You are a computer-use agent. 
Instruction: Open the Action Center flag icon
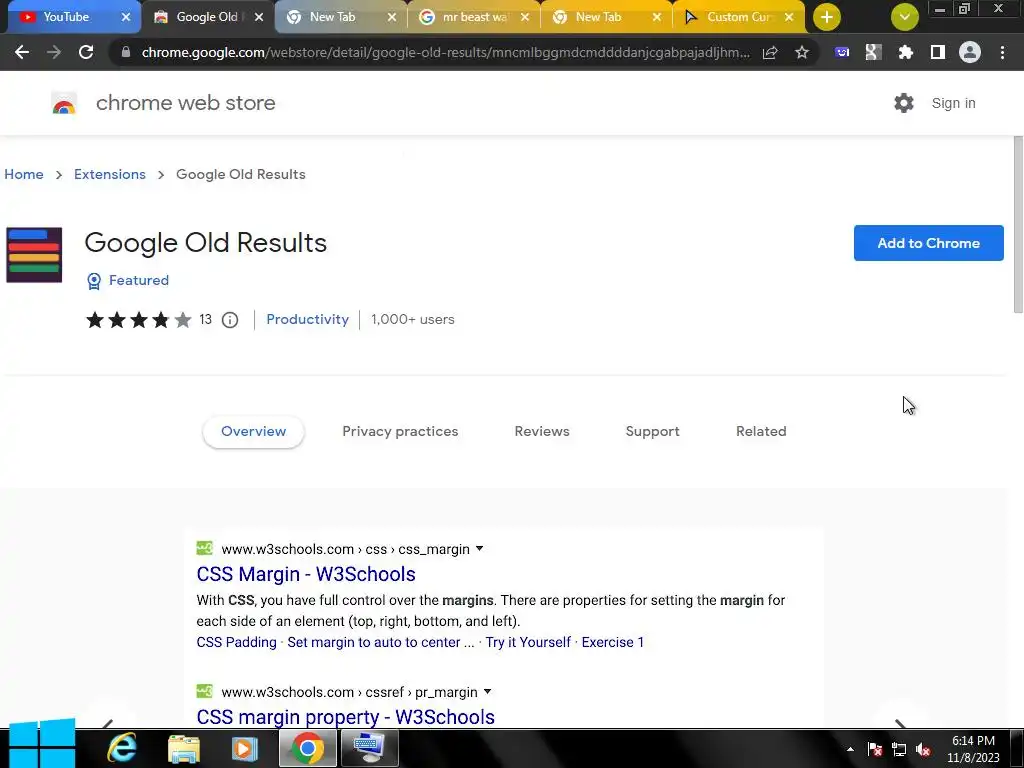875,750
